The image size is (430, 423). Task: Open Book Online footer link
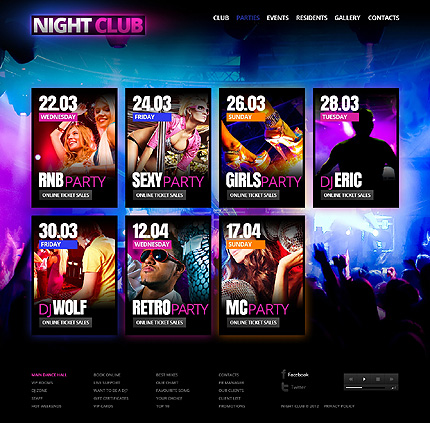[107, 375]
